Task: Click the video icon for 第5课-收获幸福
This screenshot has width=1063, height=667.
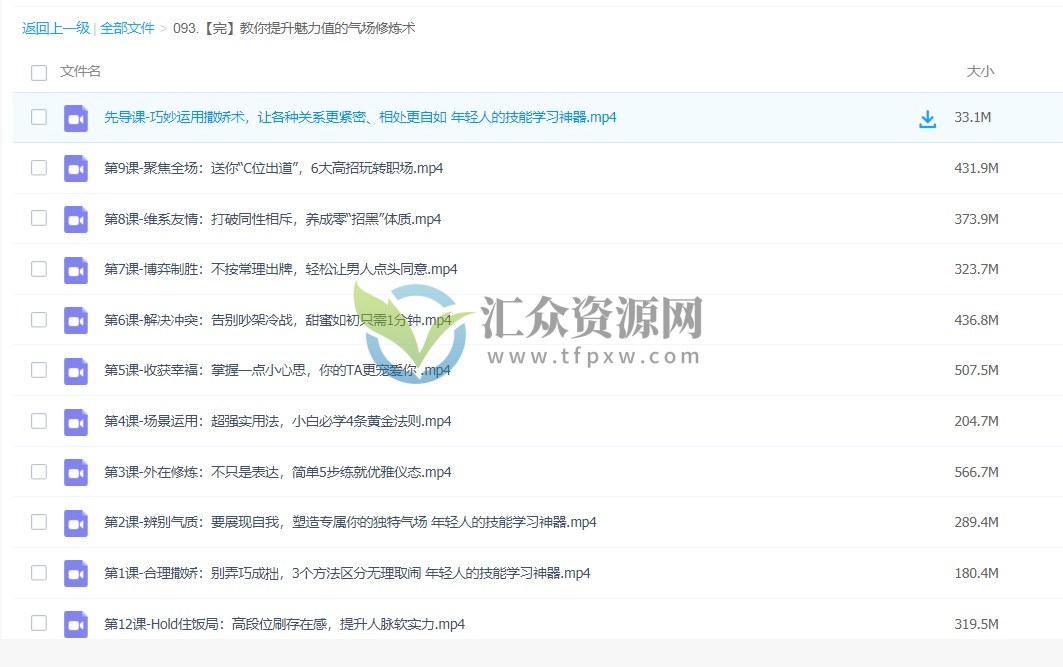Action: (x=76, y=370)
